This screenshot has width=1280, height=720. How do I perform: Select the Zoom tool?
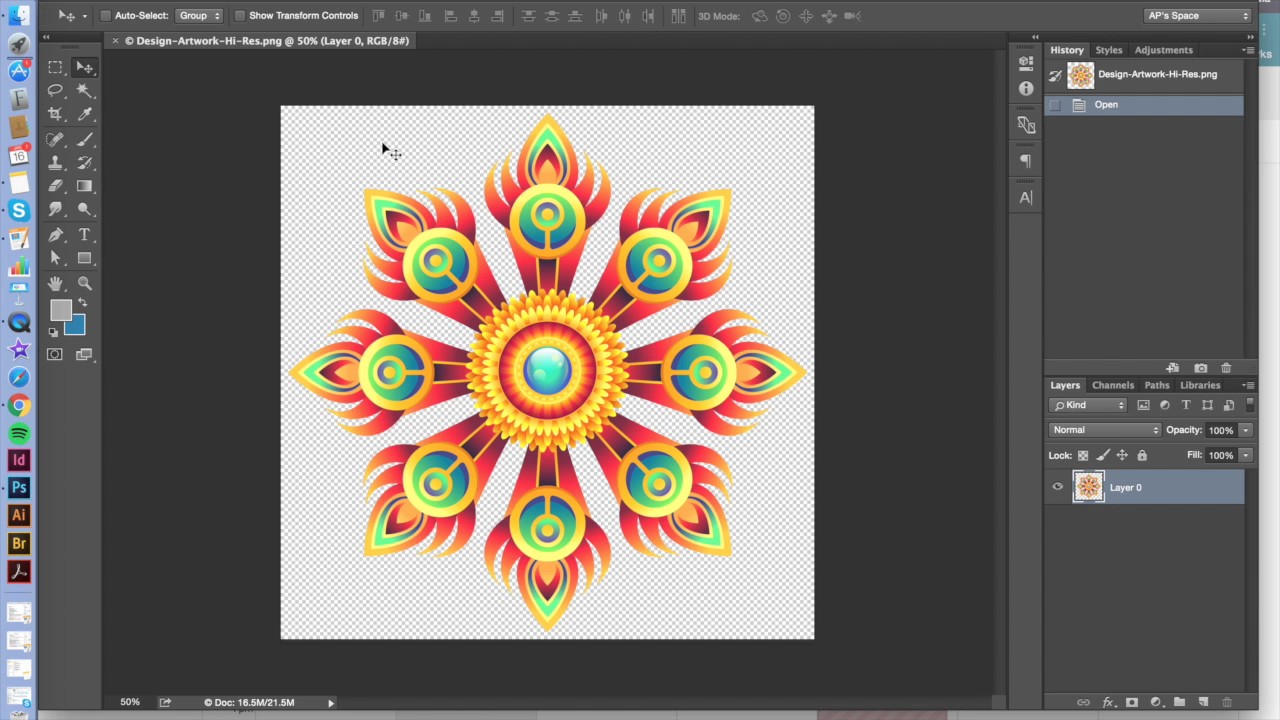[85, 284]
